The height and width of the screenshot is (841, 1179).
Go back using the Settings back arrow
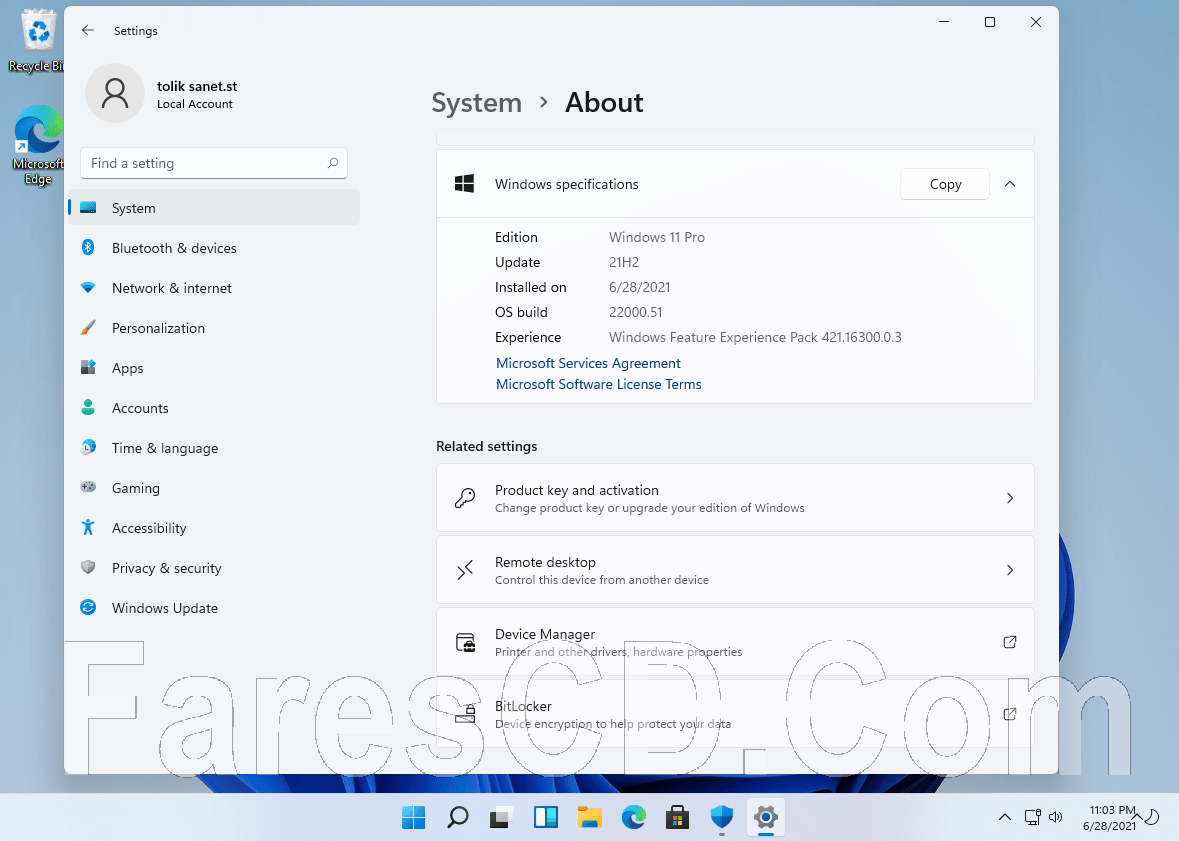pos(88,30)
